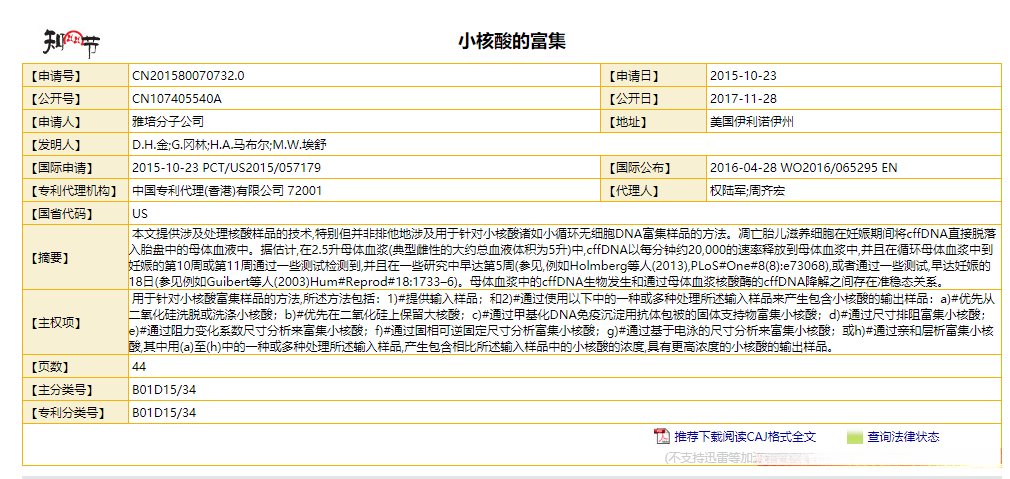The width and height of the screenshot is (1010, 479).
Task: Click publication date 2017-11-28
Action: (743, 99)
